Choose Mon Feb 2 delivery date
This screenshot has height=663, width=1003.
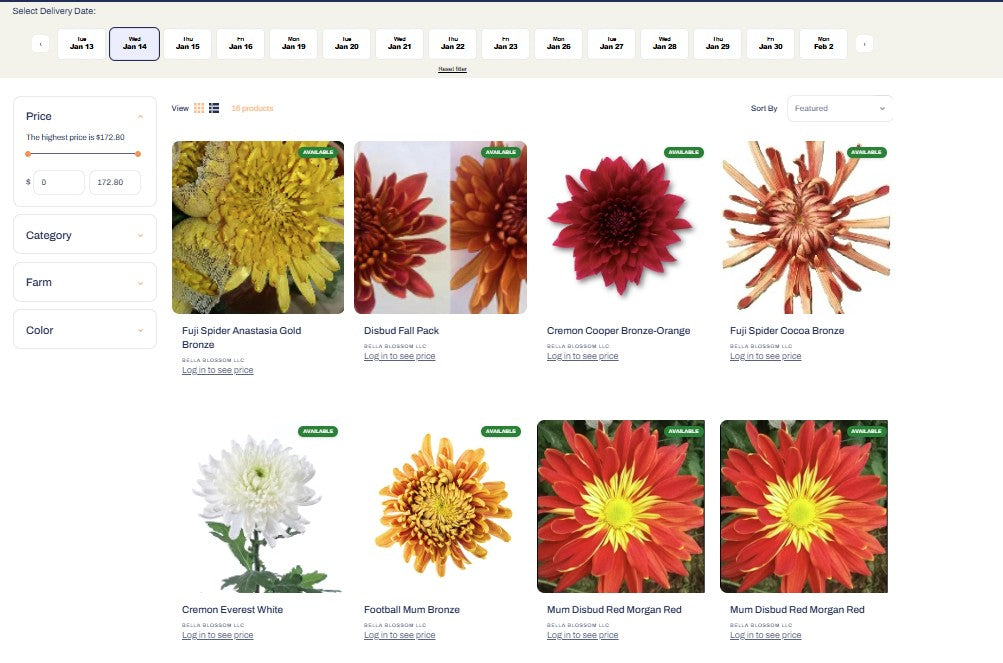823,44
